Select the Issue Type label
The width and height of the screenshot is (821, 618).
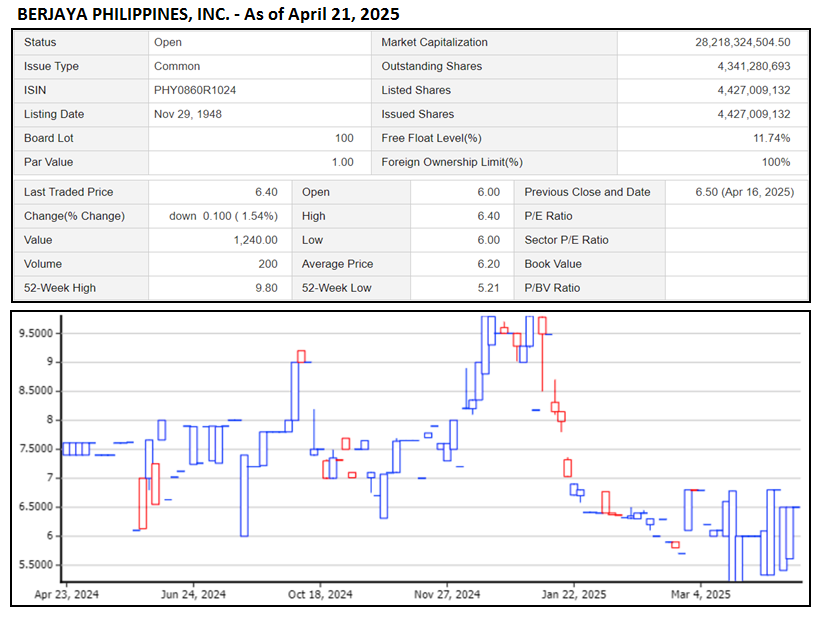51,67
